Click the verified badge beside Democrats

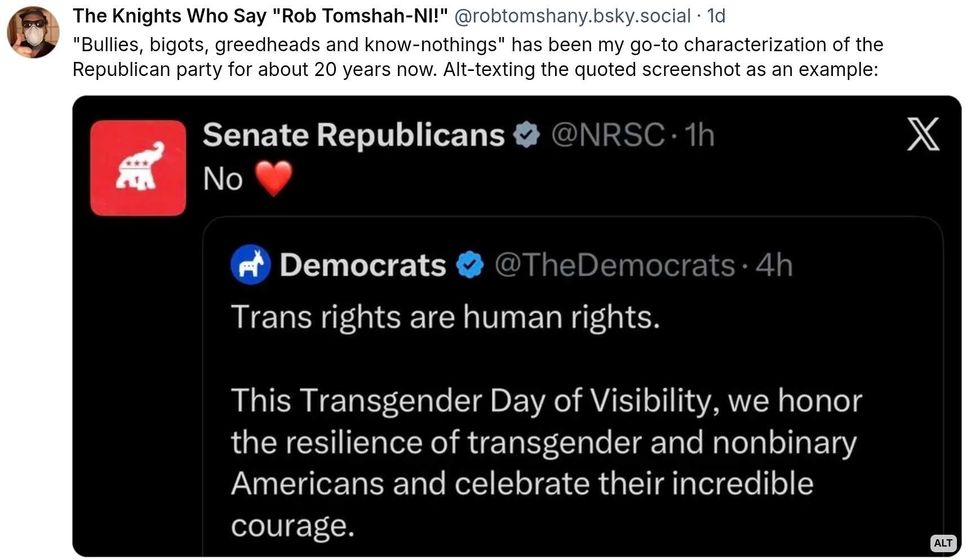(x=469, y=265)
